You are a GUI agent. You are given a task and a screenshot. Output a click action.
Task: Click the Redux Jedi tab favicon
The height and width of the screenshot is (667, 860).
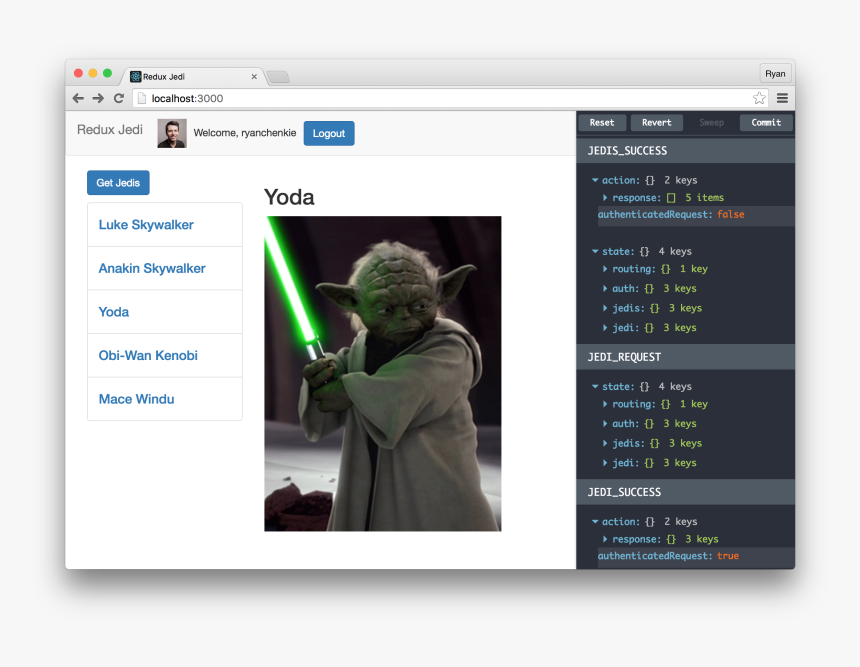tap(135, 76)
